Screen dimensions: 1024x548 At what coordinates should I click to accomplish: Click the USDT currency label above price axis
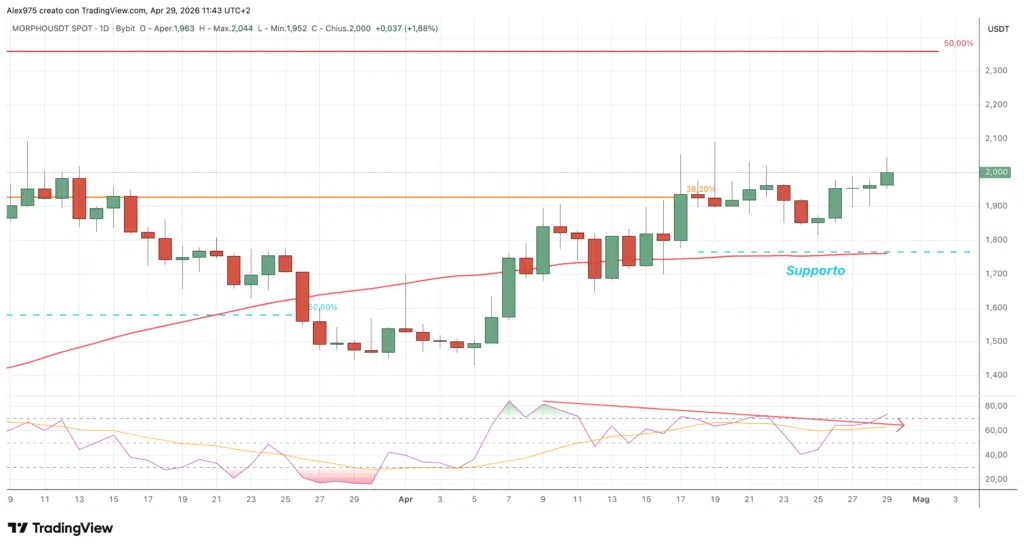coord(998,29)
